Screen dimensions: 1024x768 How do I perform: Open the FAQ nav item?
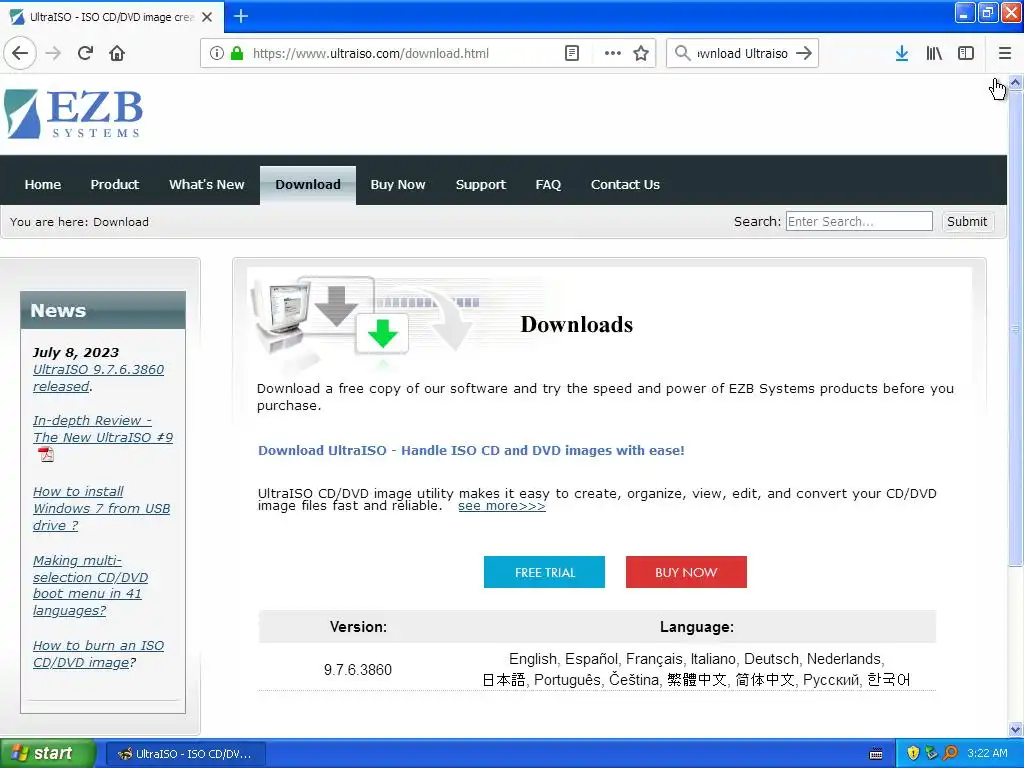pos(548,185)
